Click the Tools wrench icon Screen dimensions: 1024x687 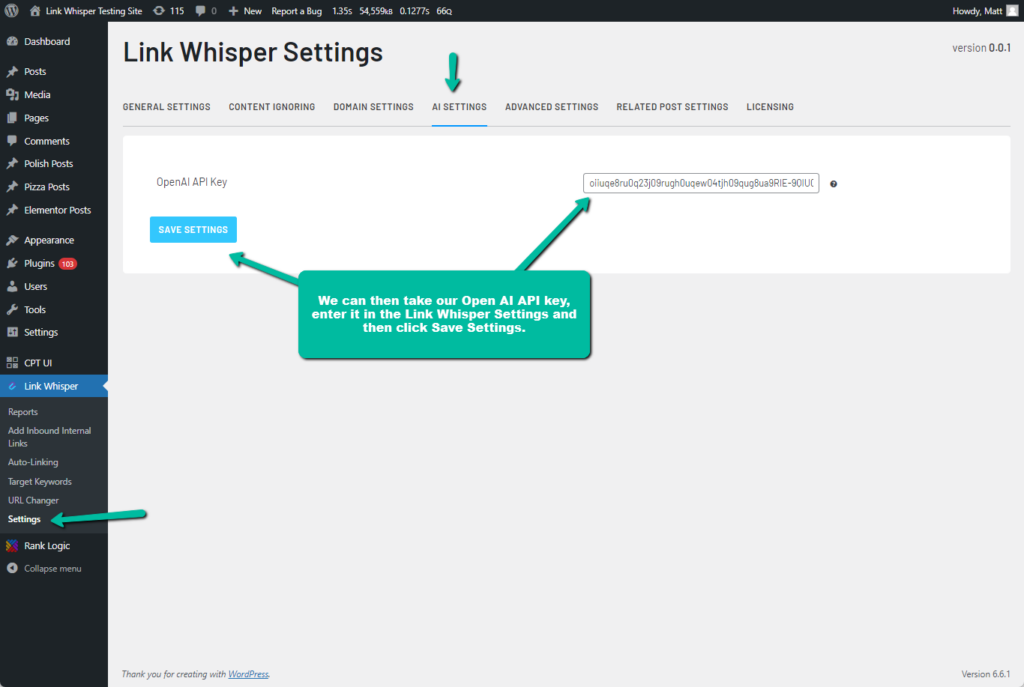(x=12, y=310)
